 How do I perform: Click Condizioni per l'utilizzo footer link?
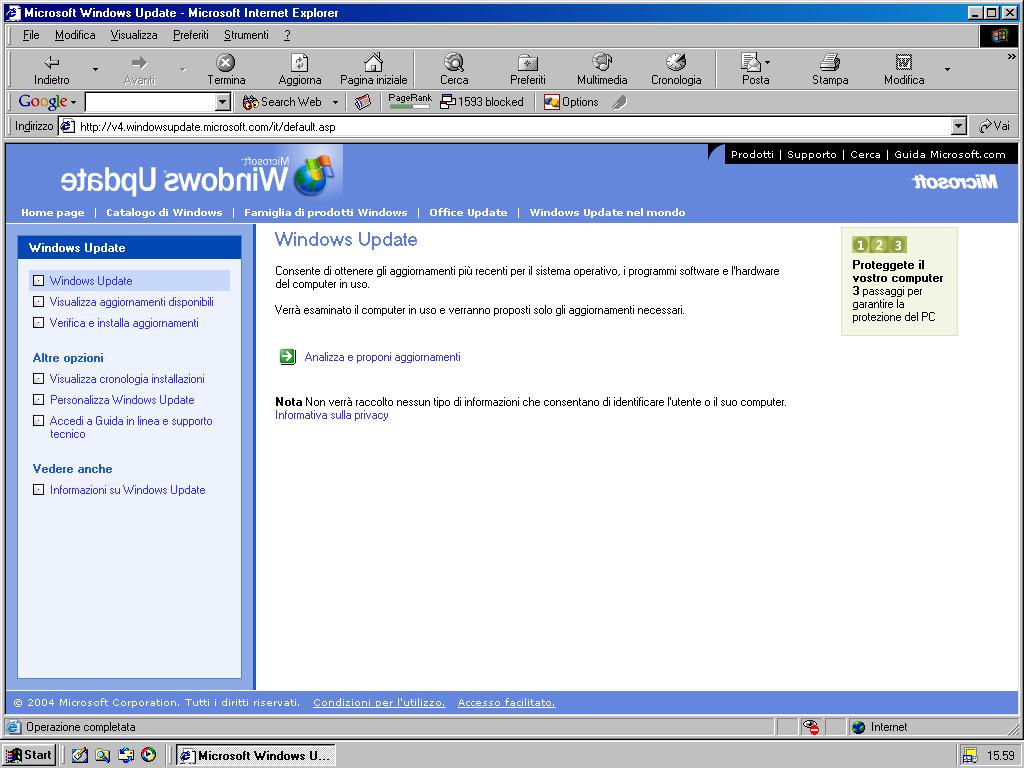(379, 703)
